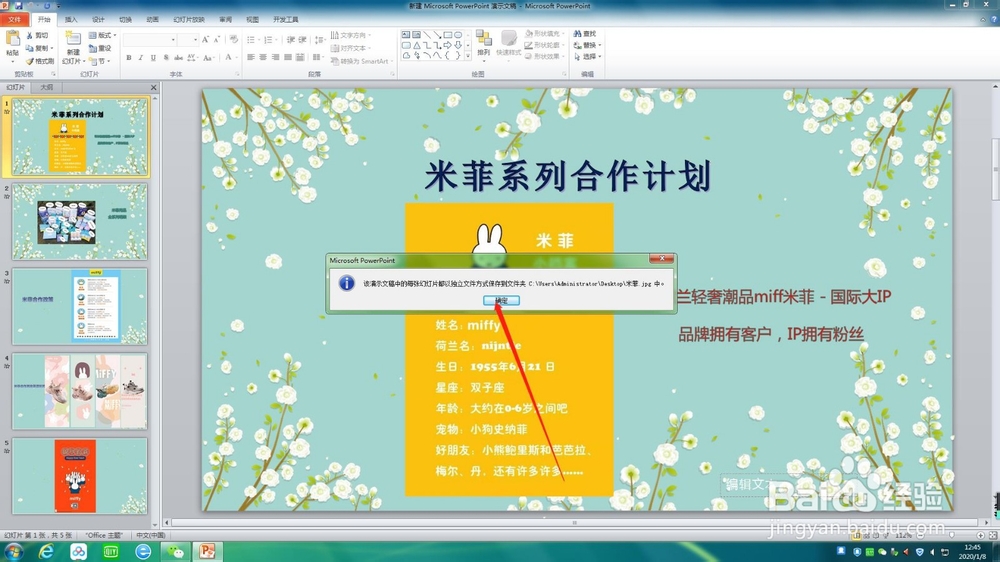The image size is (1000, 562).
Task: Close the slide thumbnail pane
Action: (153, 87)
